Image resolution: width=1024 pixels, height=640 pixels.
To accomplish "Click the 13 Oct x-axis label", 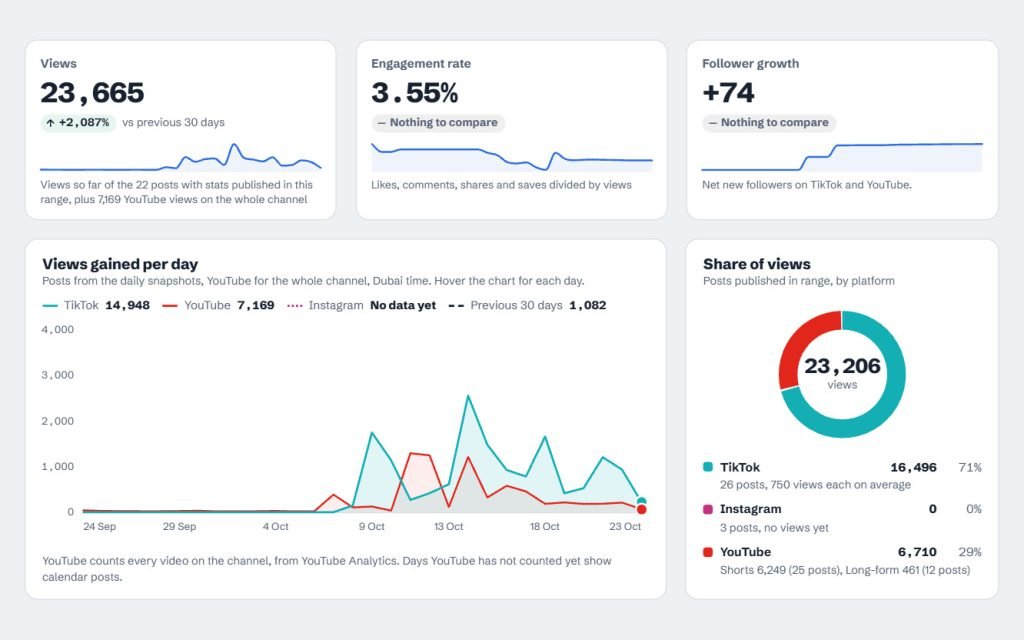I will [x=449, y=526].
